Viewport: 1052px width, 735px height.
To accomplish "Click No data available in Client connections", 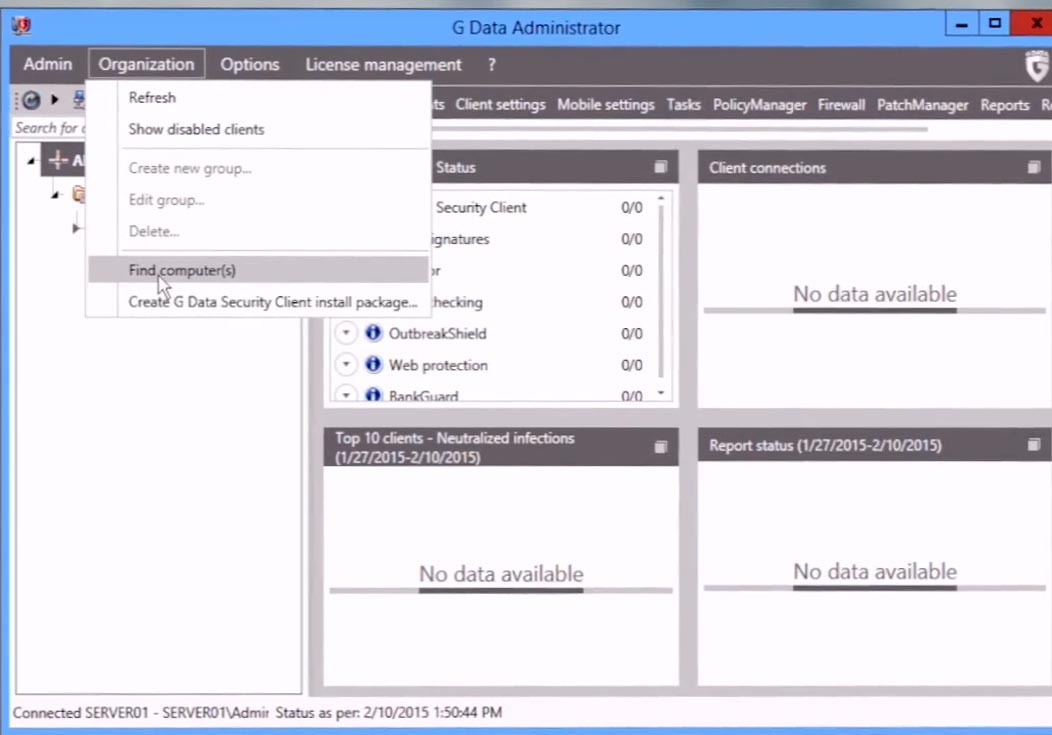I will tap(875, 293).
